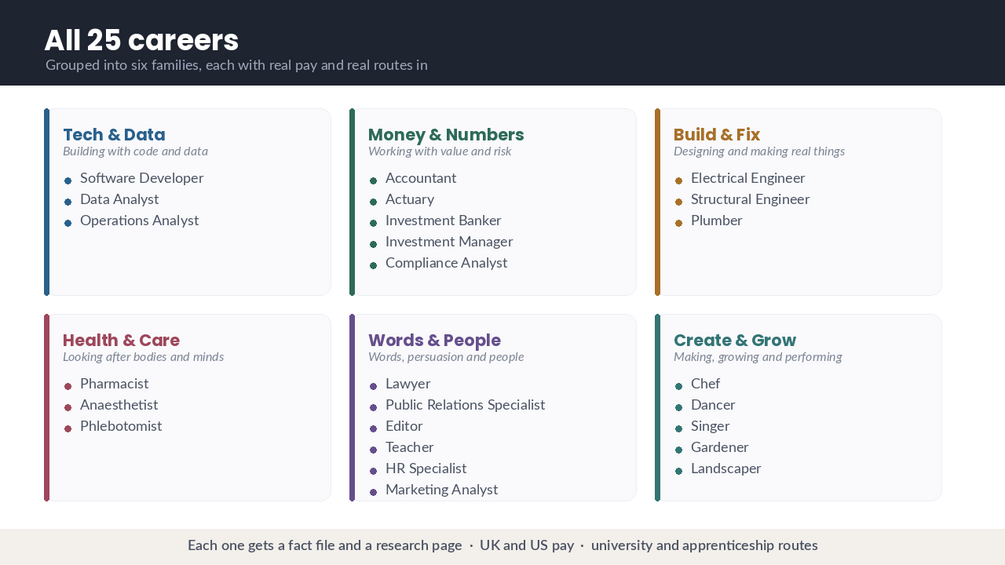The image size is (1005, 565).
Task: Click the Tech & Data heading
Action: (114, 135)
